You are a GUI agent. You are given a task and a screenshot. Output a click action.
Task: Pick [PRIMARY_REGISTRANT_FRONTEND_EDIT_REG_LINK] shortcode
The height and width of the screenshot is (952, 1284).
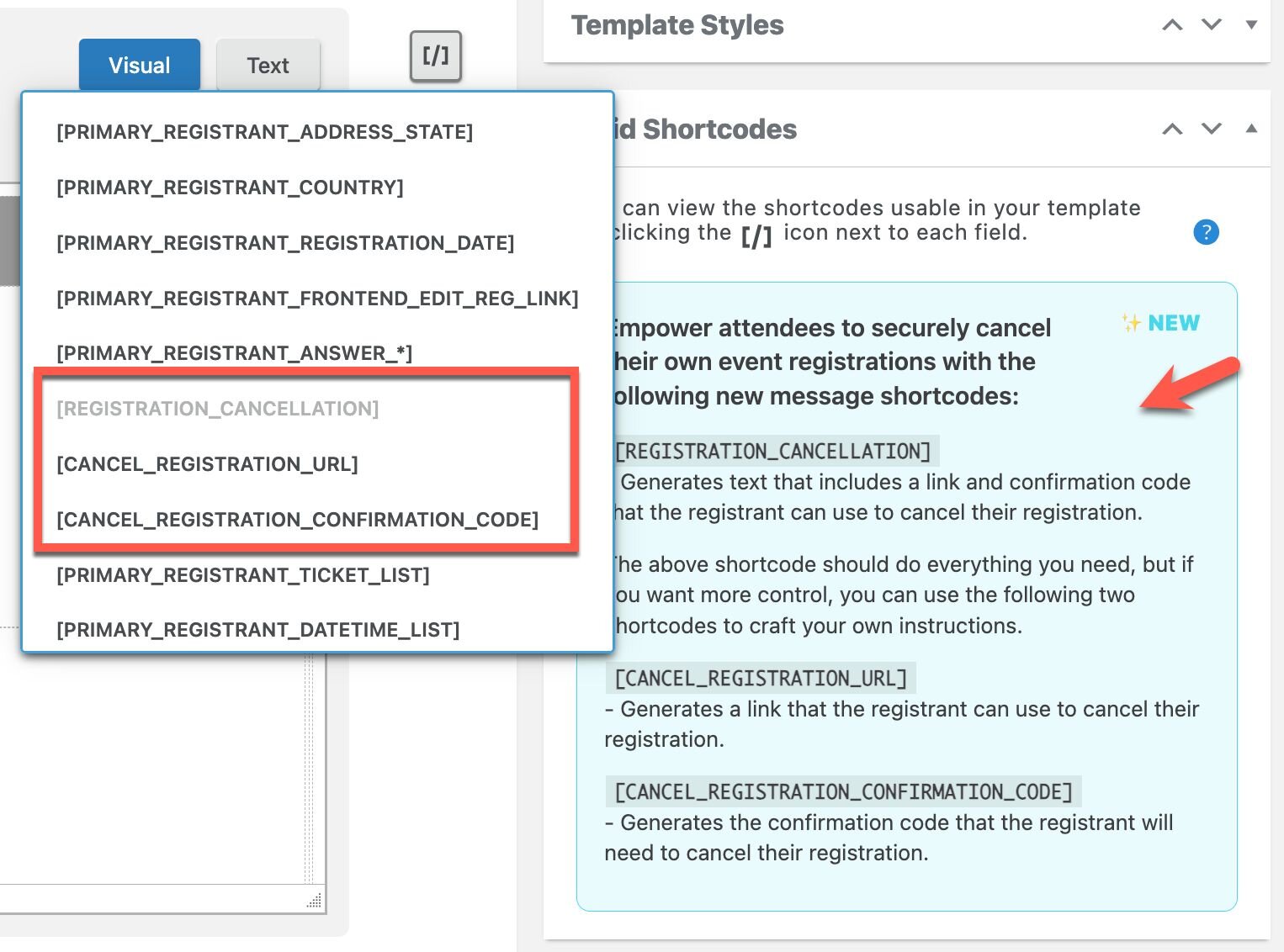point(317,299)
